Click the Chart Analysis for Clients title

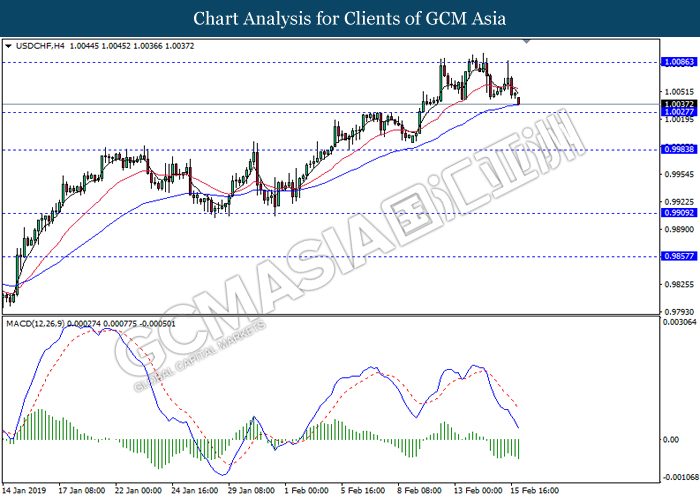click(x=350, y=19)
